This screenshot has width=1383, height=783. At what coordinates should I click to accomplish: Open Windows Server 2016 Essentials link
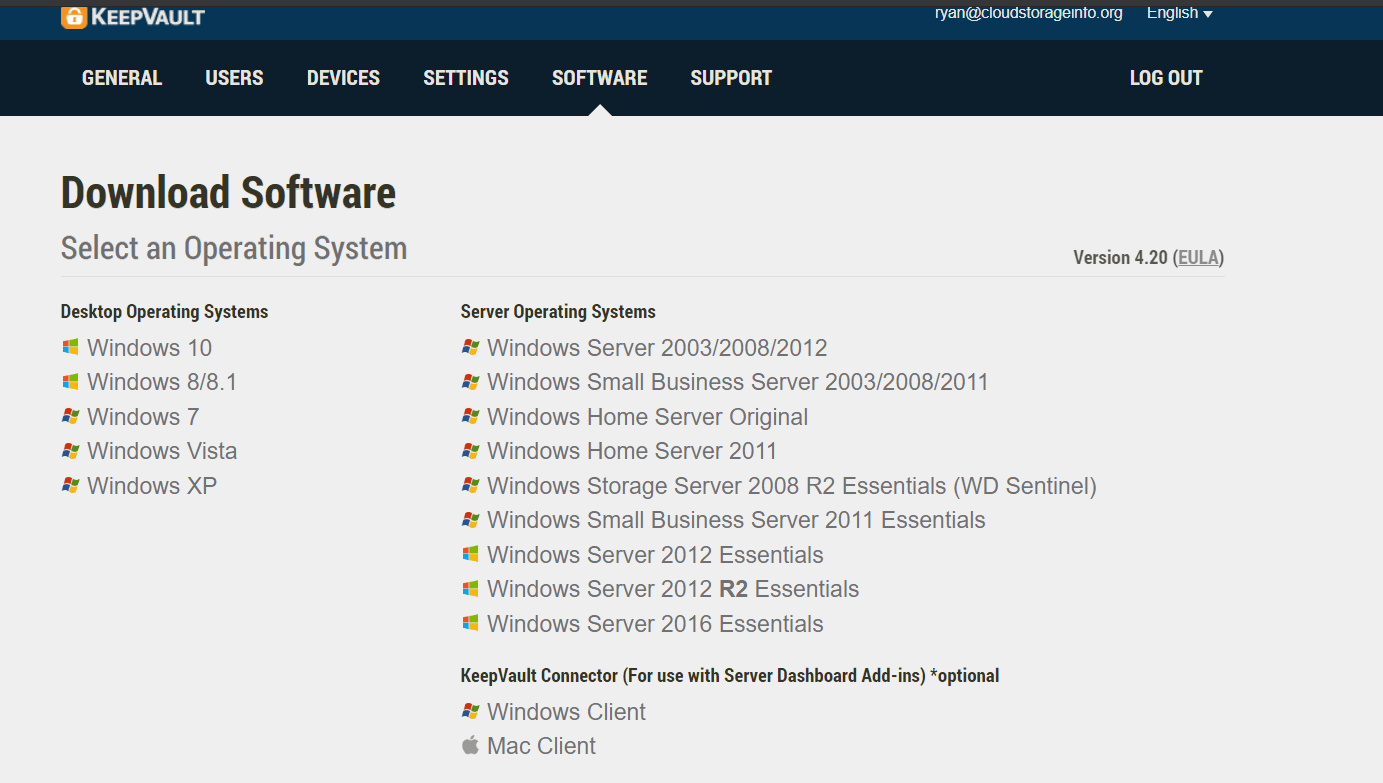[x=655, y=624]
